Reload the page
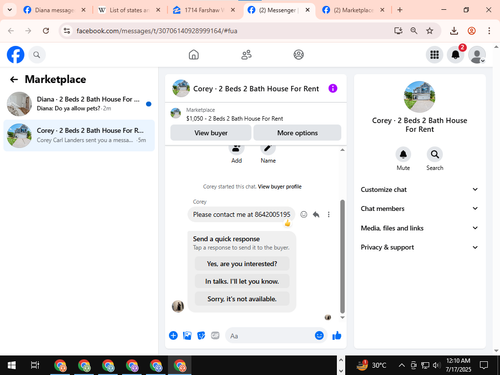The image size is (500, 375). tap(46, 31)
